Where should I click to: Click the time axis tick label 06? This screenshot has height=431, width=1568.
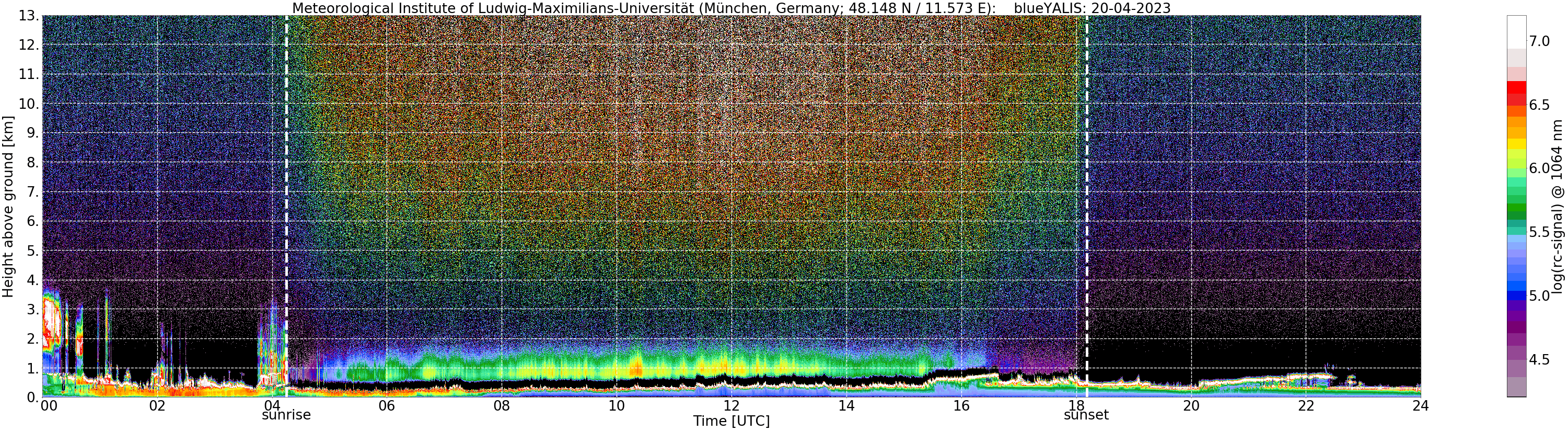click(387, 405)
